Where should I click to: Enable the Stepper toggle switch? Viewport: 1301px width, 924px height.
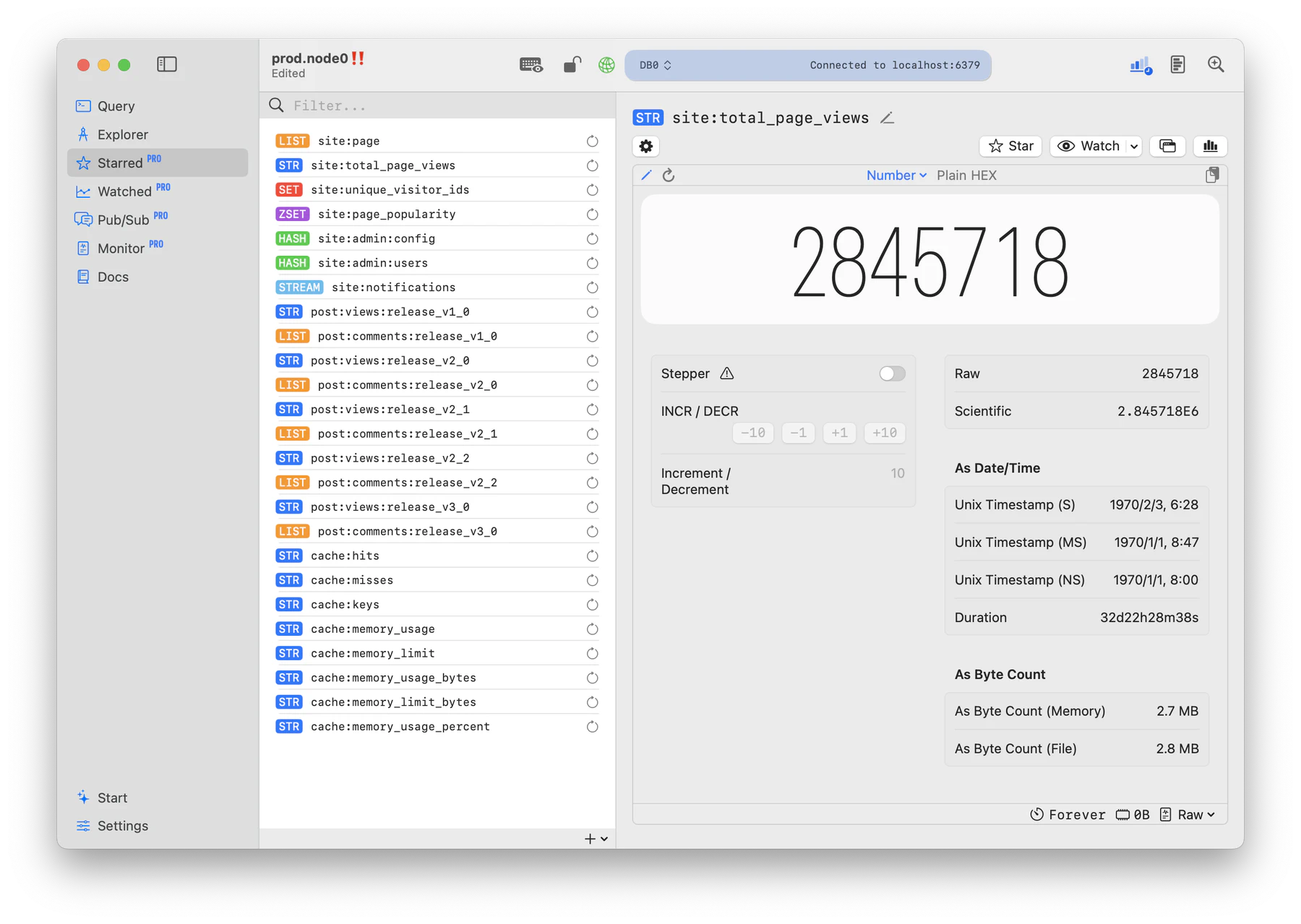click(x=891, y=374)
